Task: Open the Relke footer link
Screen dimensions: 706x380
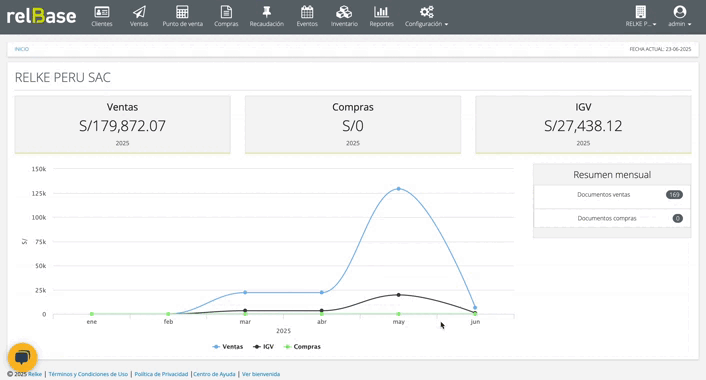Action: coord(35,374)
